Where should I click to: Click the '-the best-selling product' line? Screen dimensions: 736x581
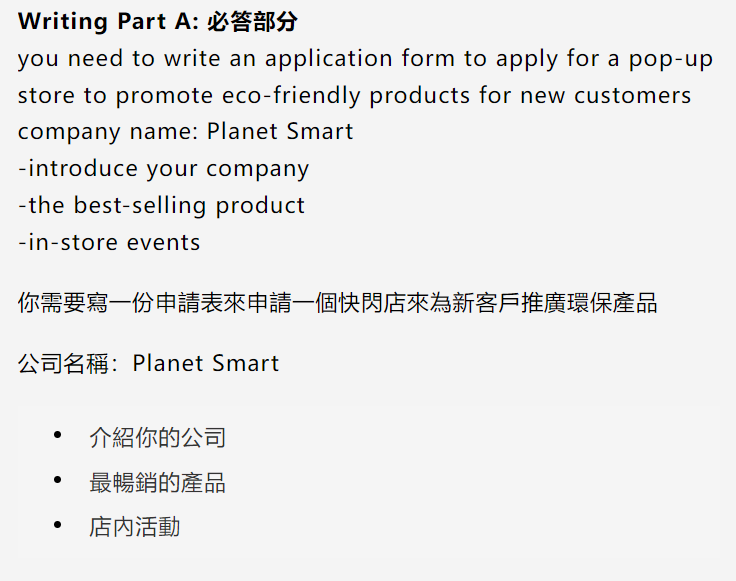tap(161, 206)
